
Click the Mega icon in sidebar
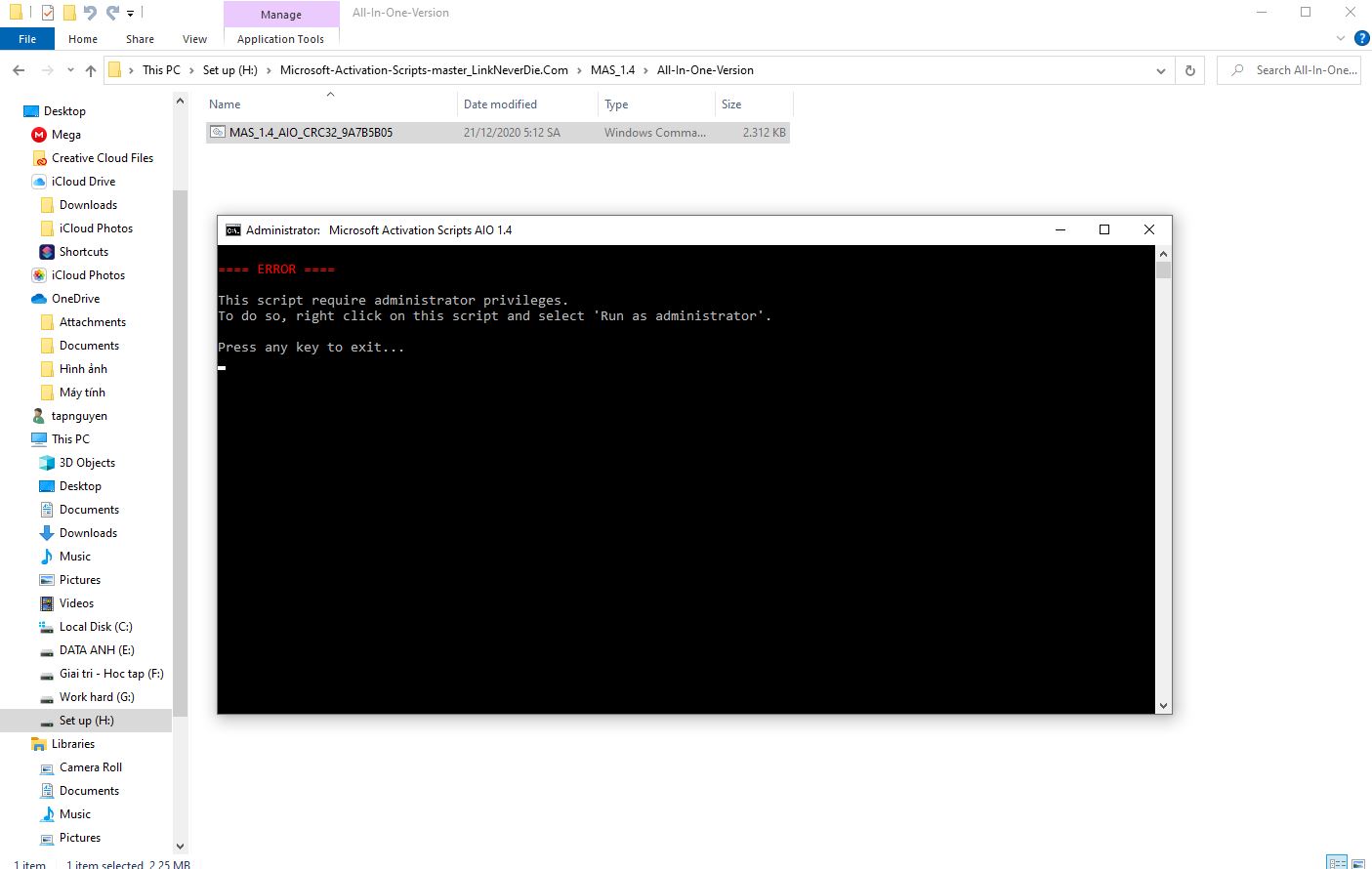[39, 135]
